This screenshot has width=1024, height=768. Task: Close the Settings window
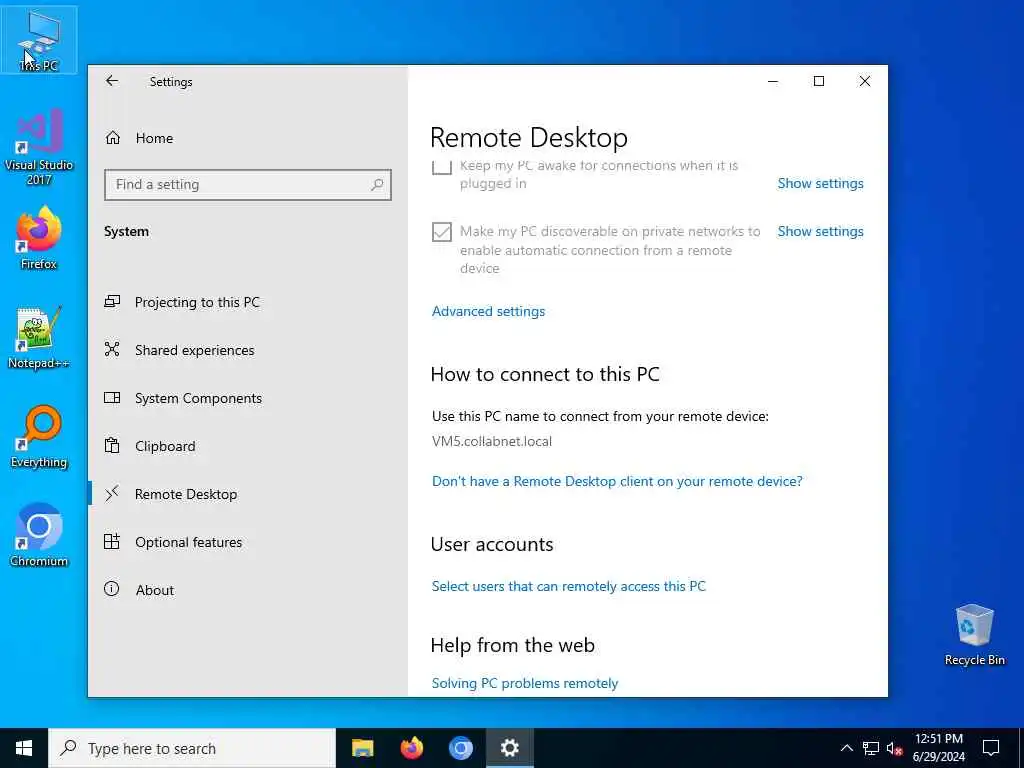click(x=865, y=81)
